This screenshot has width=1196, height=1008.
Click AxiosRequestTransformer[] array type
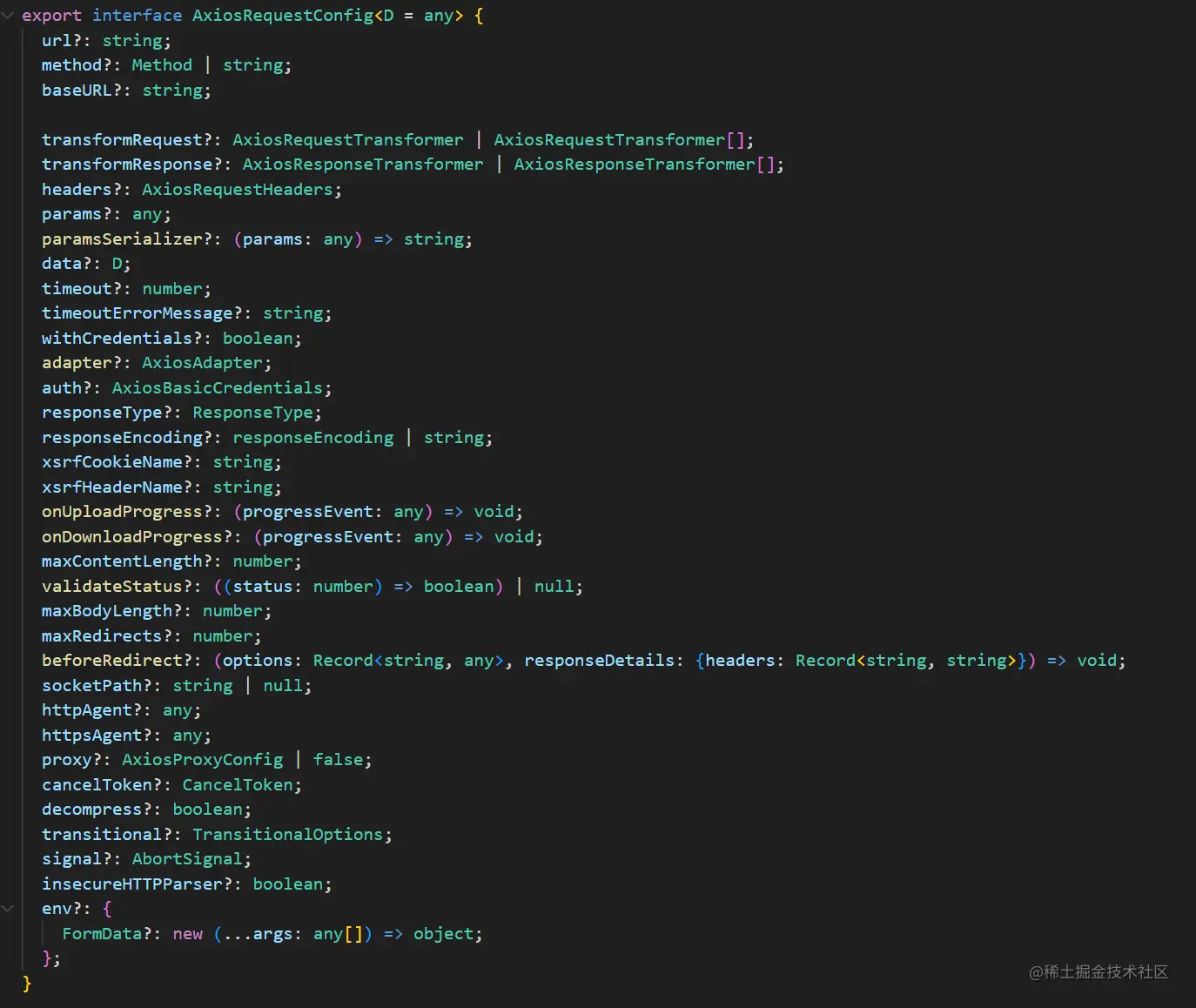pos(619,140)
